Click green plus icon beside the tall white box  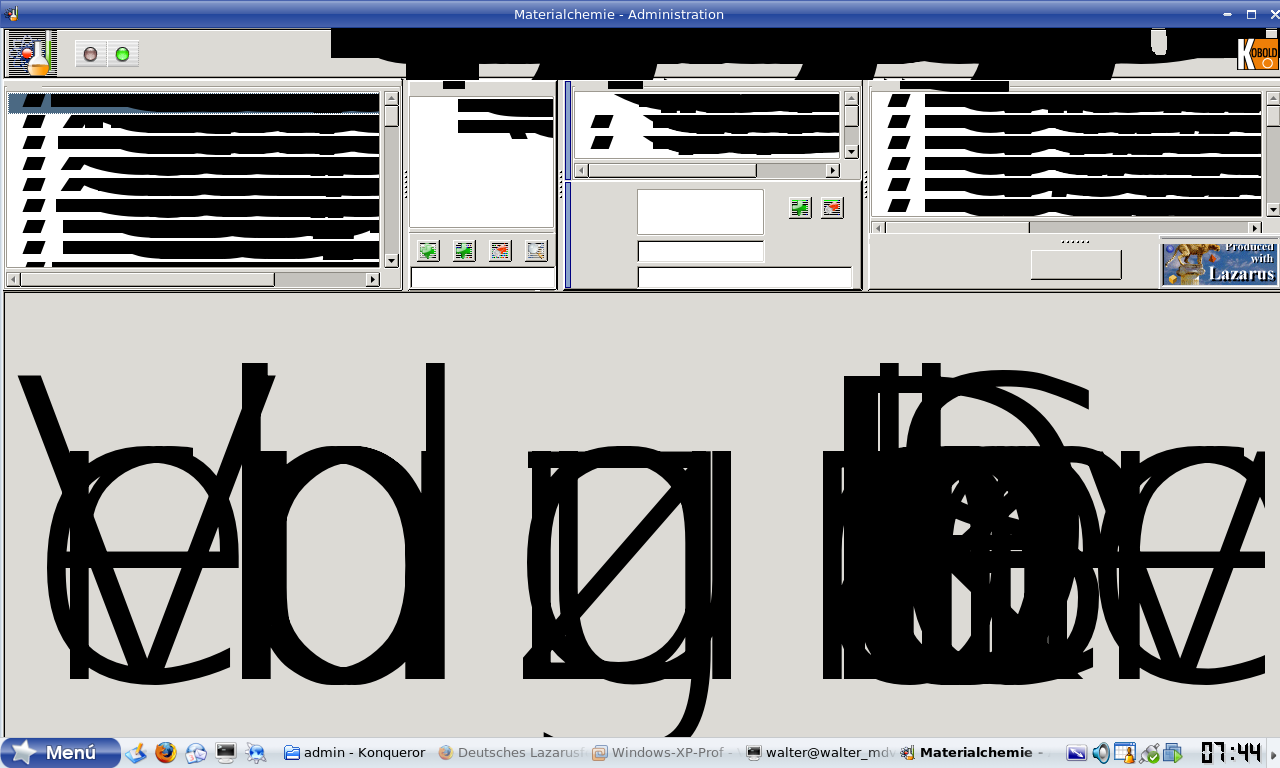coord(800,207)
